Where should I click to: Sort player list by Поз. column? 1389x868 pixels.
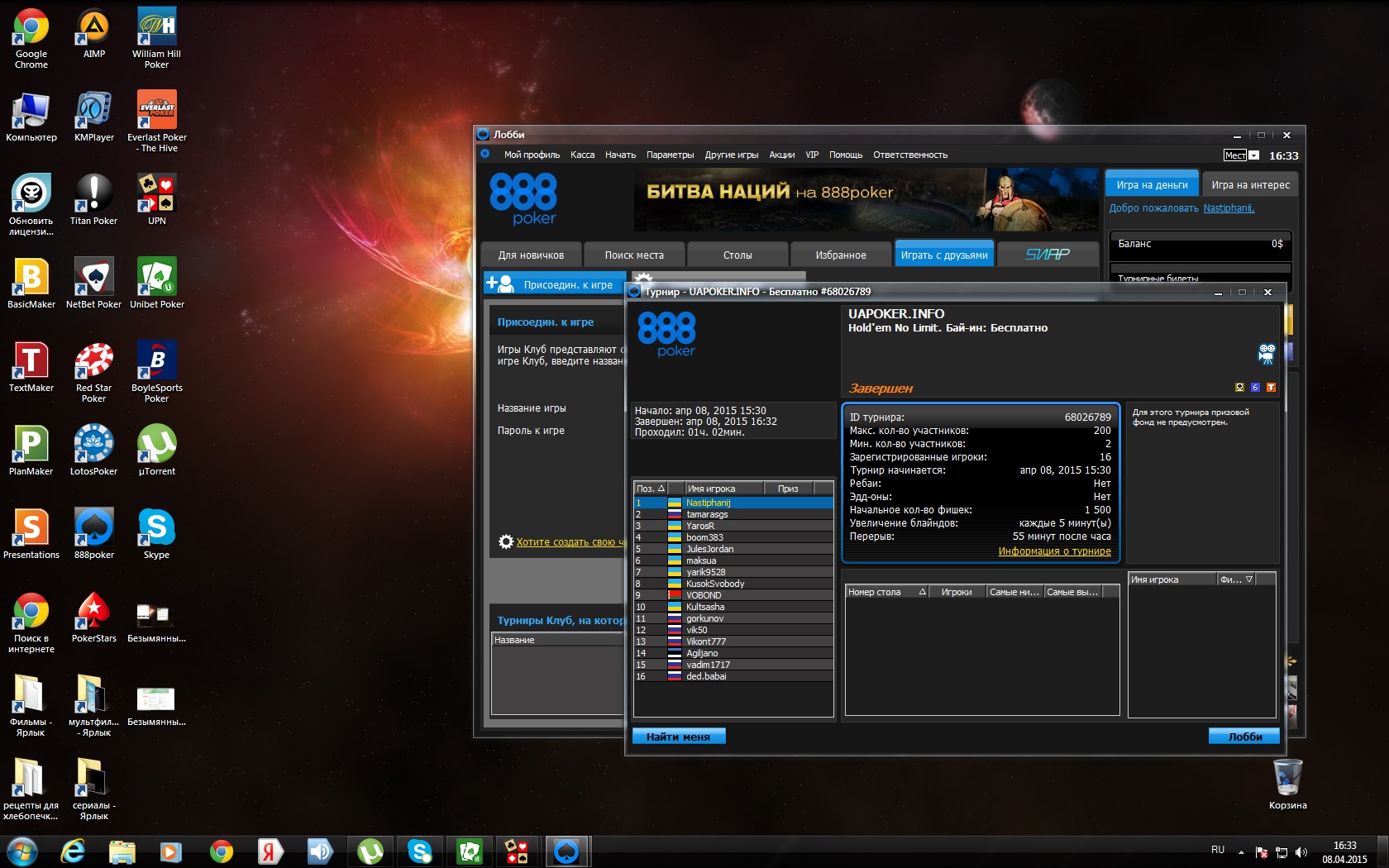tap(650, 489)
